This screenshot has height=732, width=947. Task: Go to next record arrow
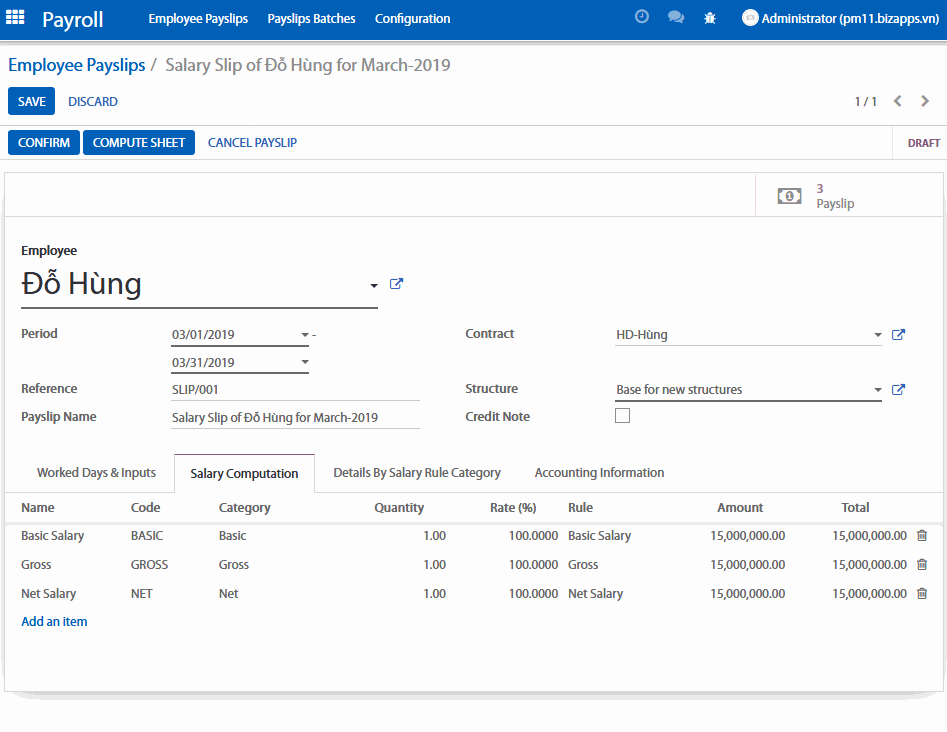pyautogui.click(x=925, y=101)
